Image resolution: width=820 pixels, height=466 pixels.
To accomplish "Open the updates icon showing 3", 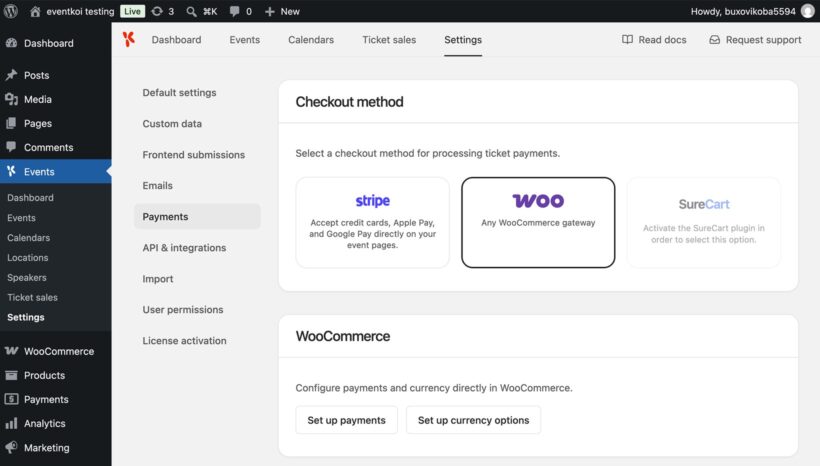I will coord(157,11).
